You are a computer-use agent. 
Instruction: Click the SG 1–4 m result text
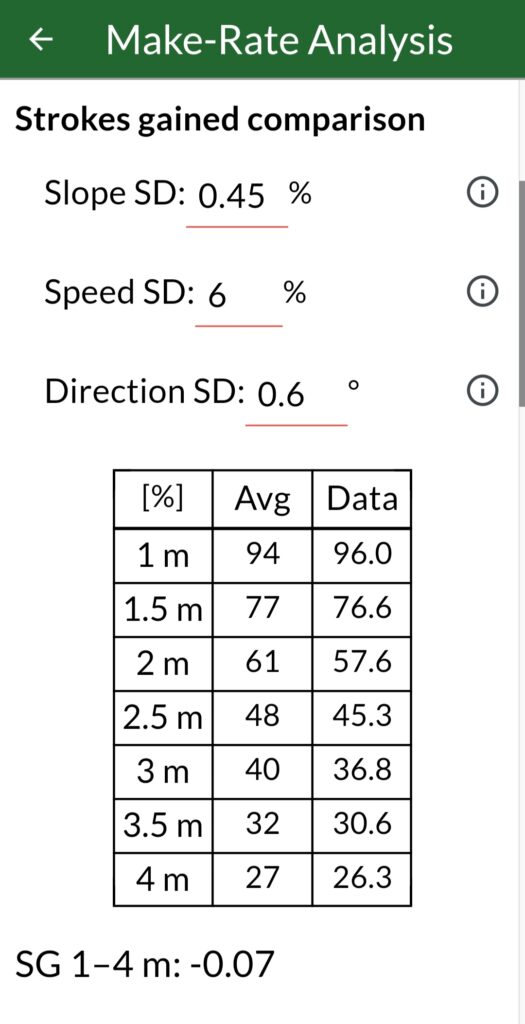[144, 965]
